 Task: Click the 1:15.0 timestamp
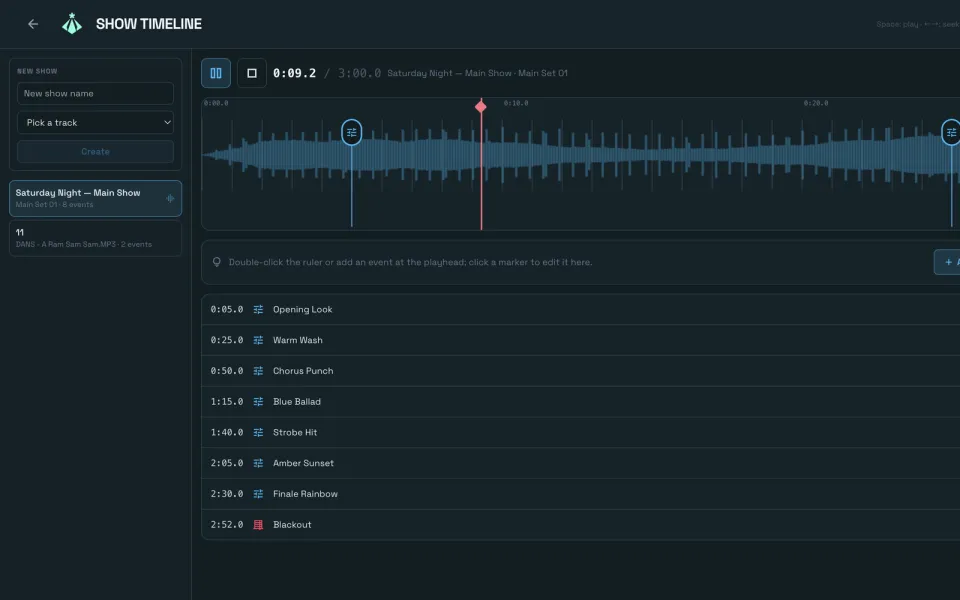227,402
